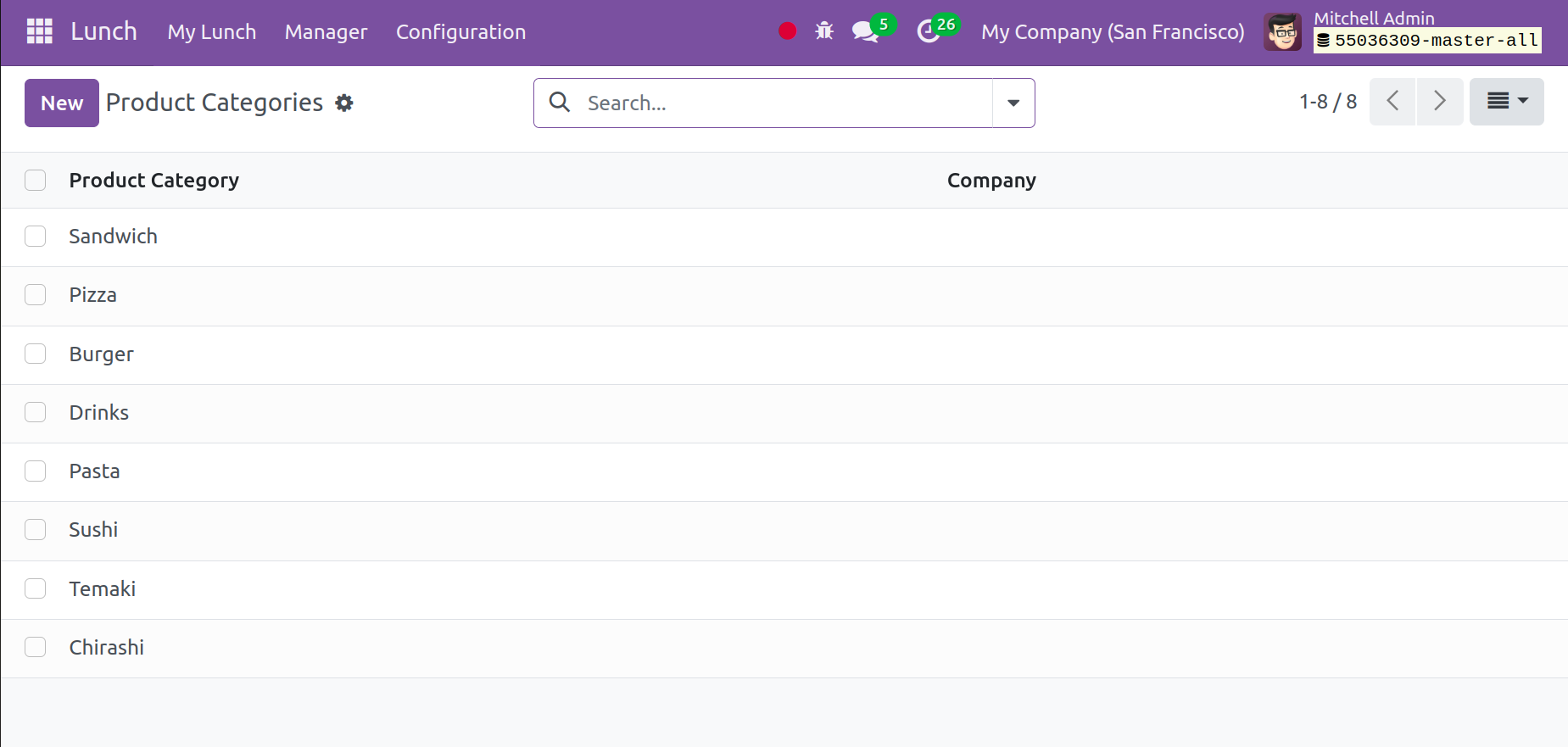Screen dimensions: 1568x747
Task: Check the Chirashi row checkbox
Action: coord(36,647)
